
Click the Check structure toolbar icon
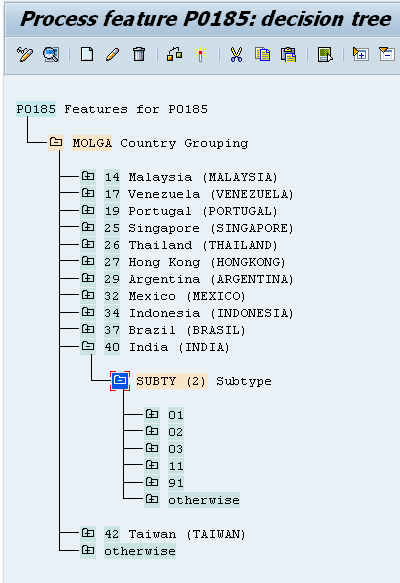pyautogui.click(x=174, y=54)
